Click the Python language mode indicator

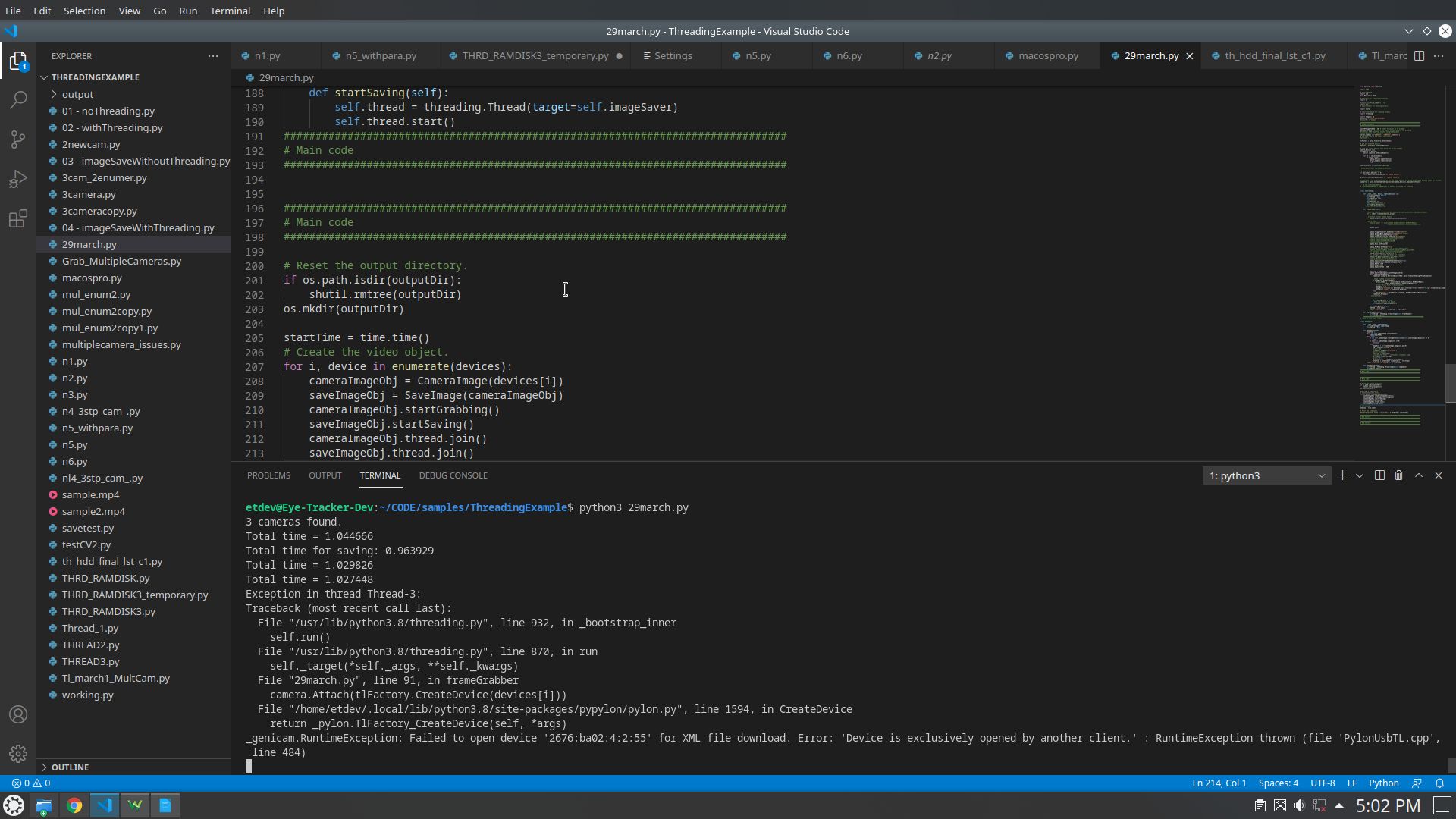(x=1383, y=783)
